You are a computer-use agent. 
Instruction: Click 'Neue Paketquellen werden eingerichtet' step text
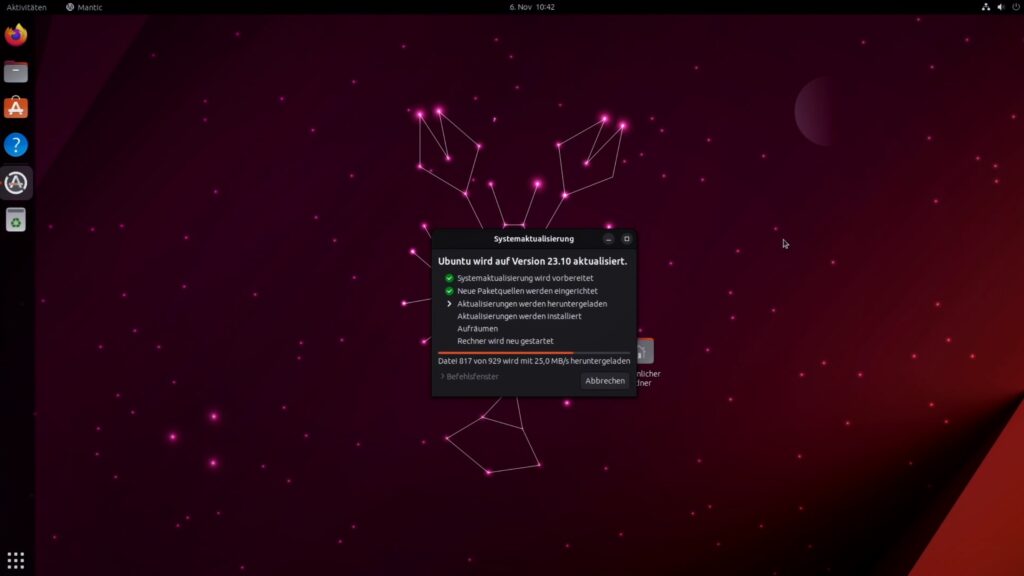click(x=527, y=291)
